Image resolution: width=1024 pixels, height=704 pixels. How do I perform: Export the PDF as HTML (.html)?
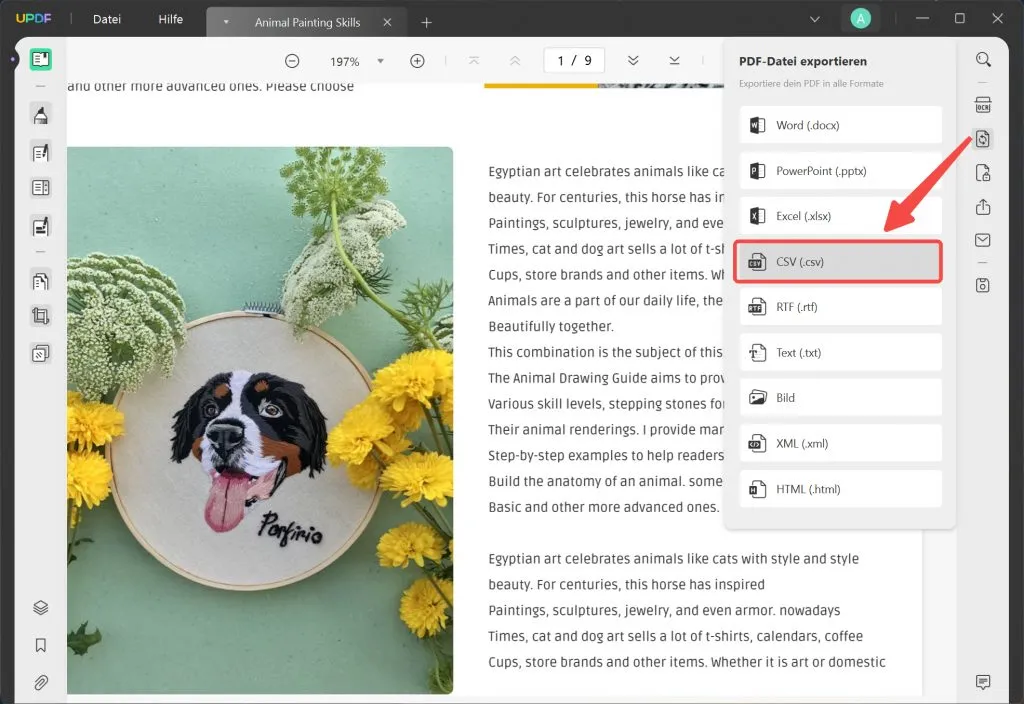coord(839,488)
